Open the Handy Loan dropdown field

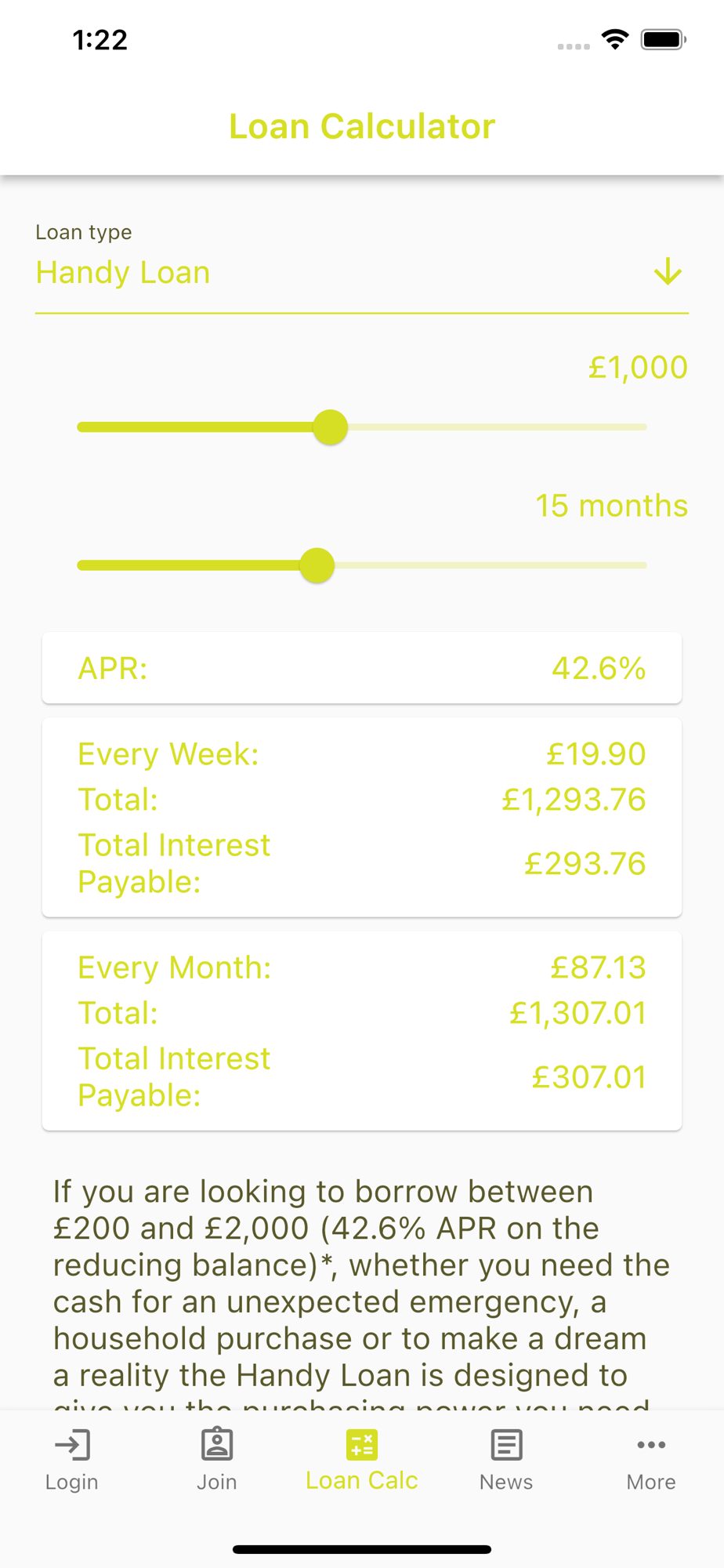click(x=313, y=274)
